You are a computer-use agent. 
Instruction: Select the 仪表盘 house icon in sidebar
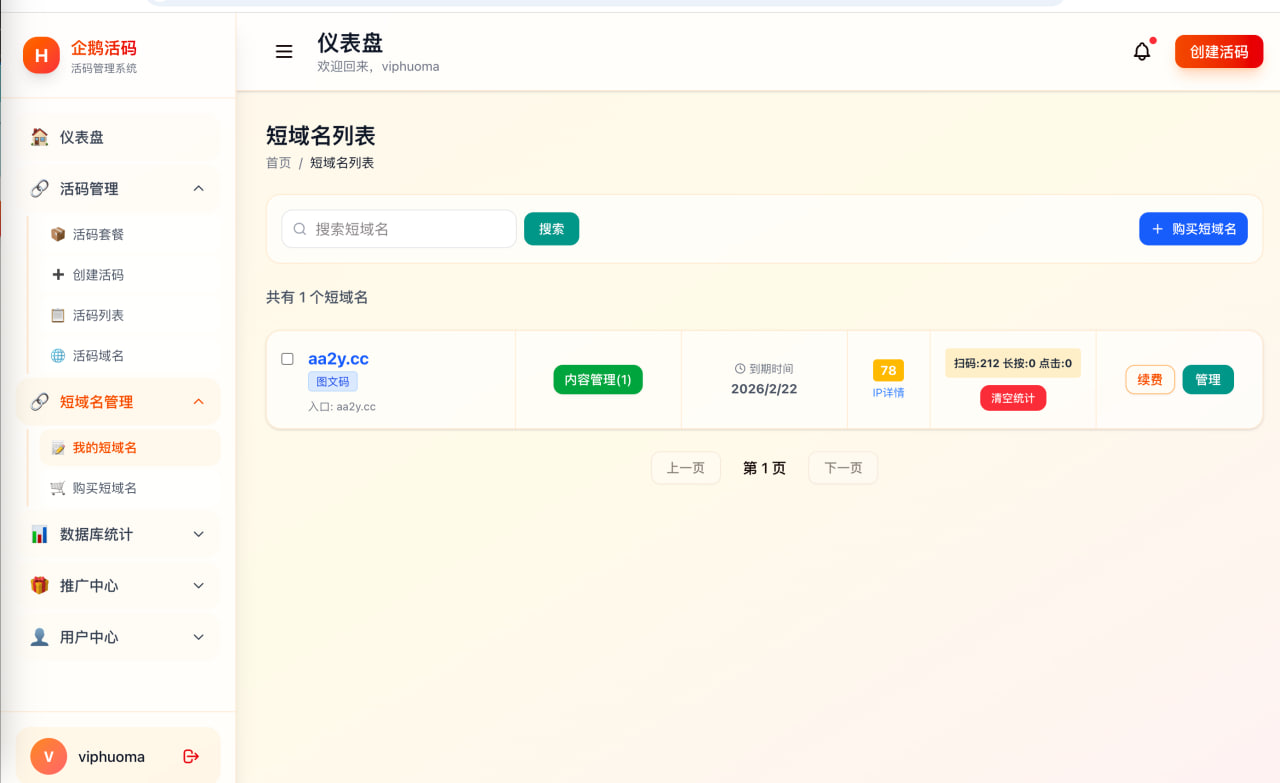click(37, 137)
